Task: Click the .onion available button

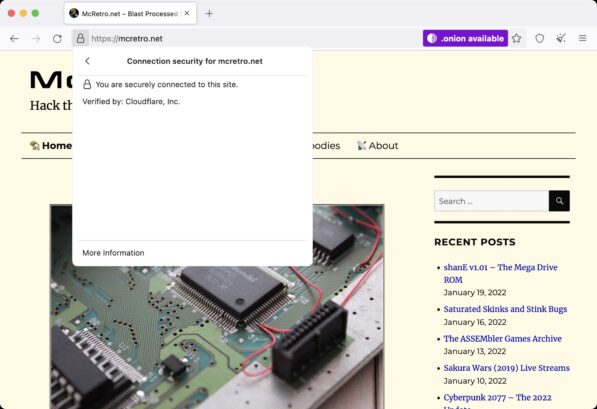Action: click(465, 38)
